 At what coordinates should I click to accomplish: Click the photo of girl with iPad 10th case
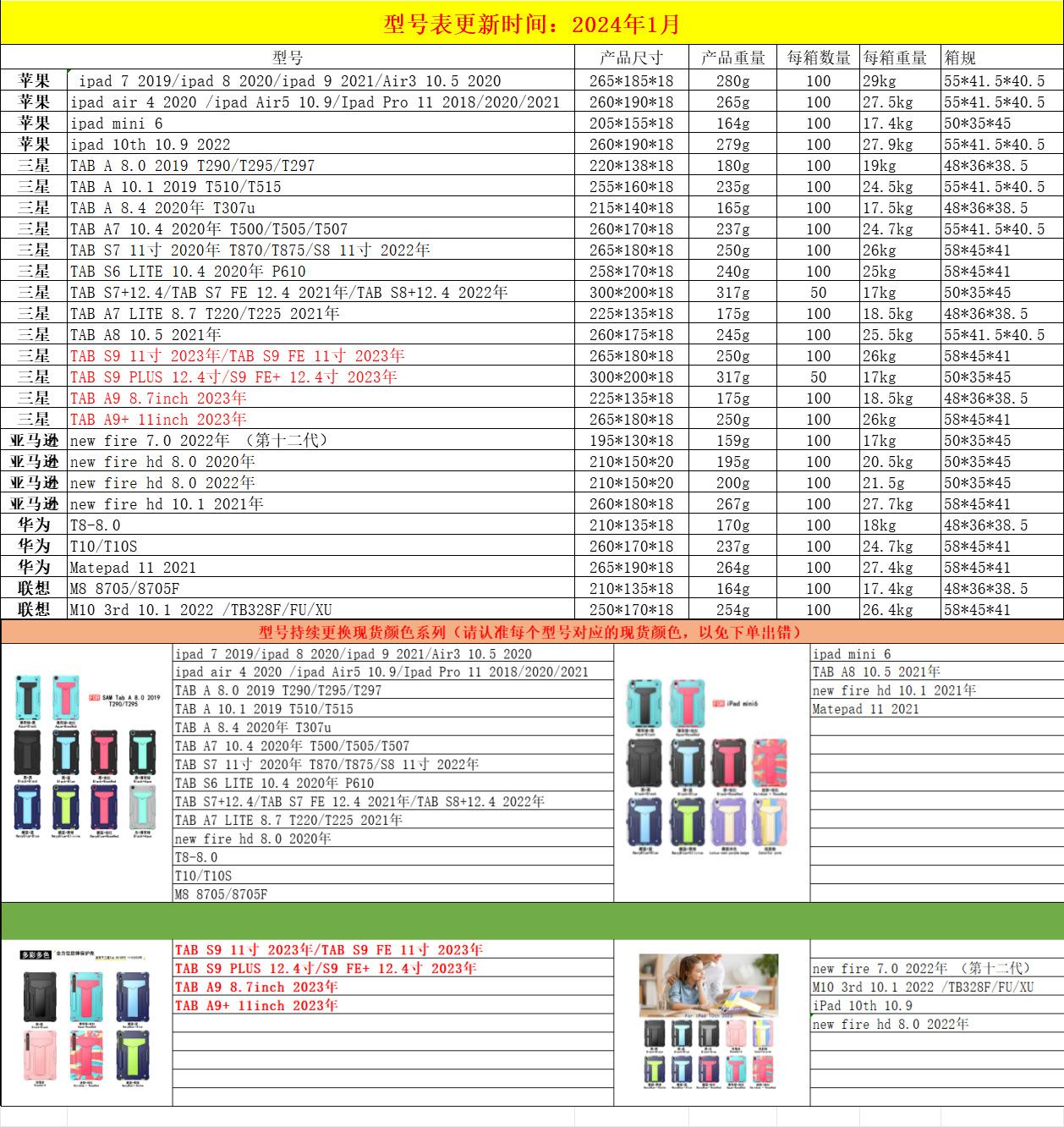[x=710, y=1022]
